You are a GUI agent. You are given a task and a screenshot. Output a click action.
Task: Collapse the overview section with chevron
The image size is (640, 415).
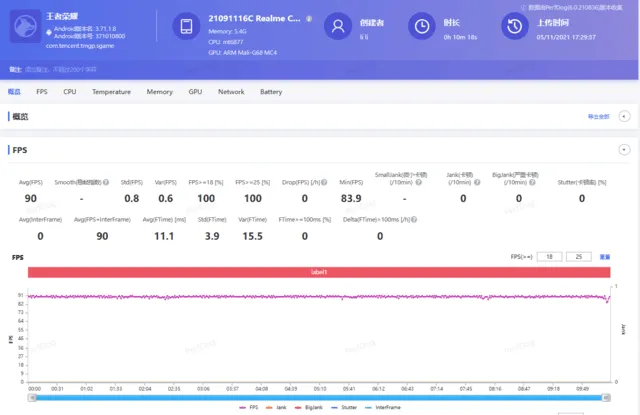[627, 117]
